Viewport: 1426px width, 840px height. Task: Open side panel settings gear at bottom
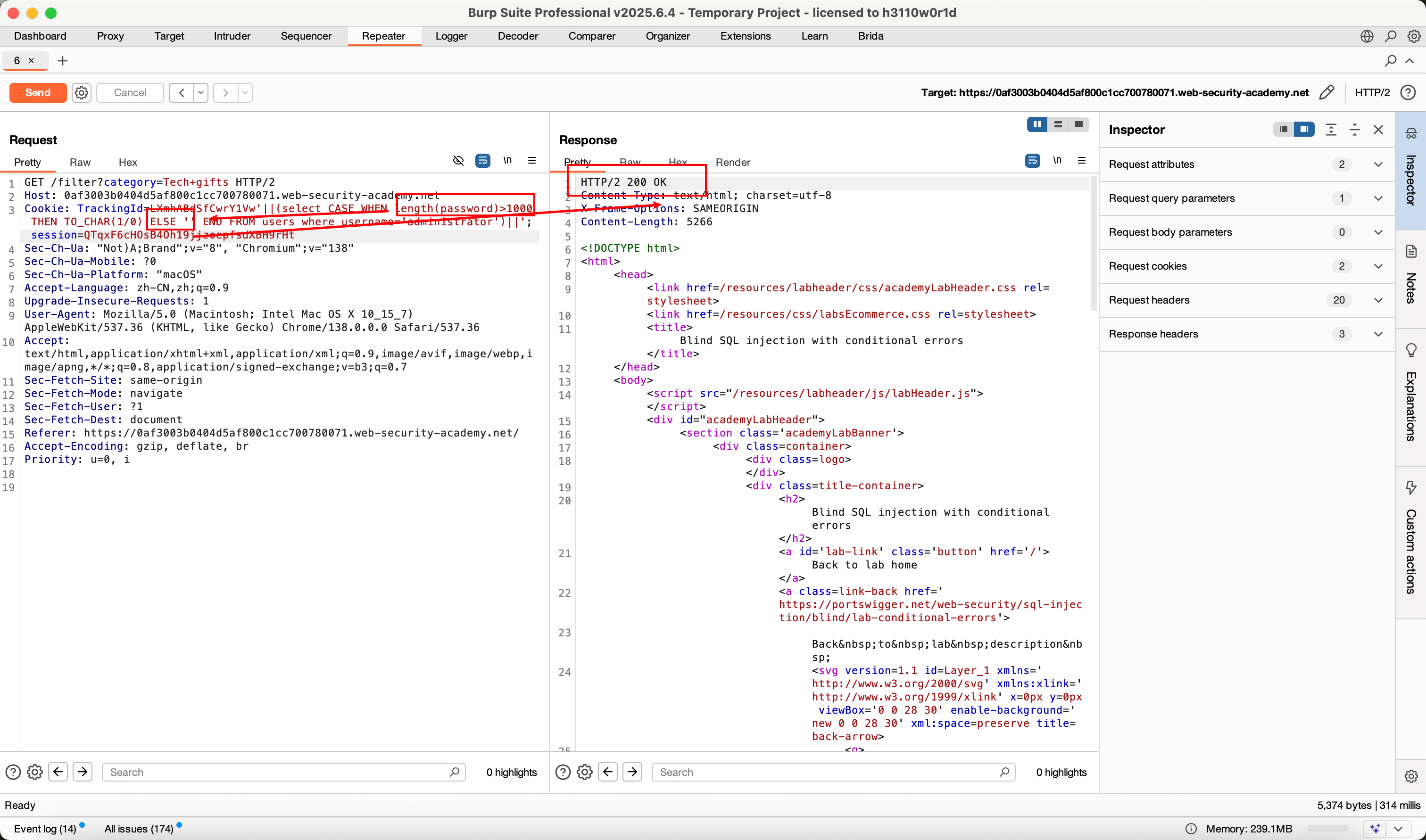(x=1411, y=776)
